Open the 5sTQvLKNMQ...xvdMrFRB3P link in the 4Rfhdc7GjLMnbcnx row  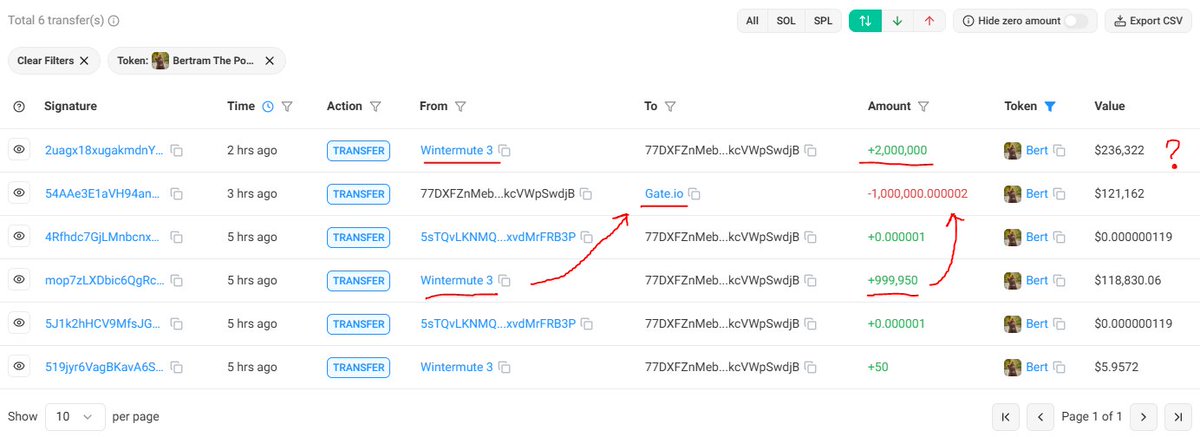point(497,237)
